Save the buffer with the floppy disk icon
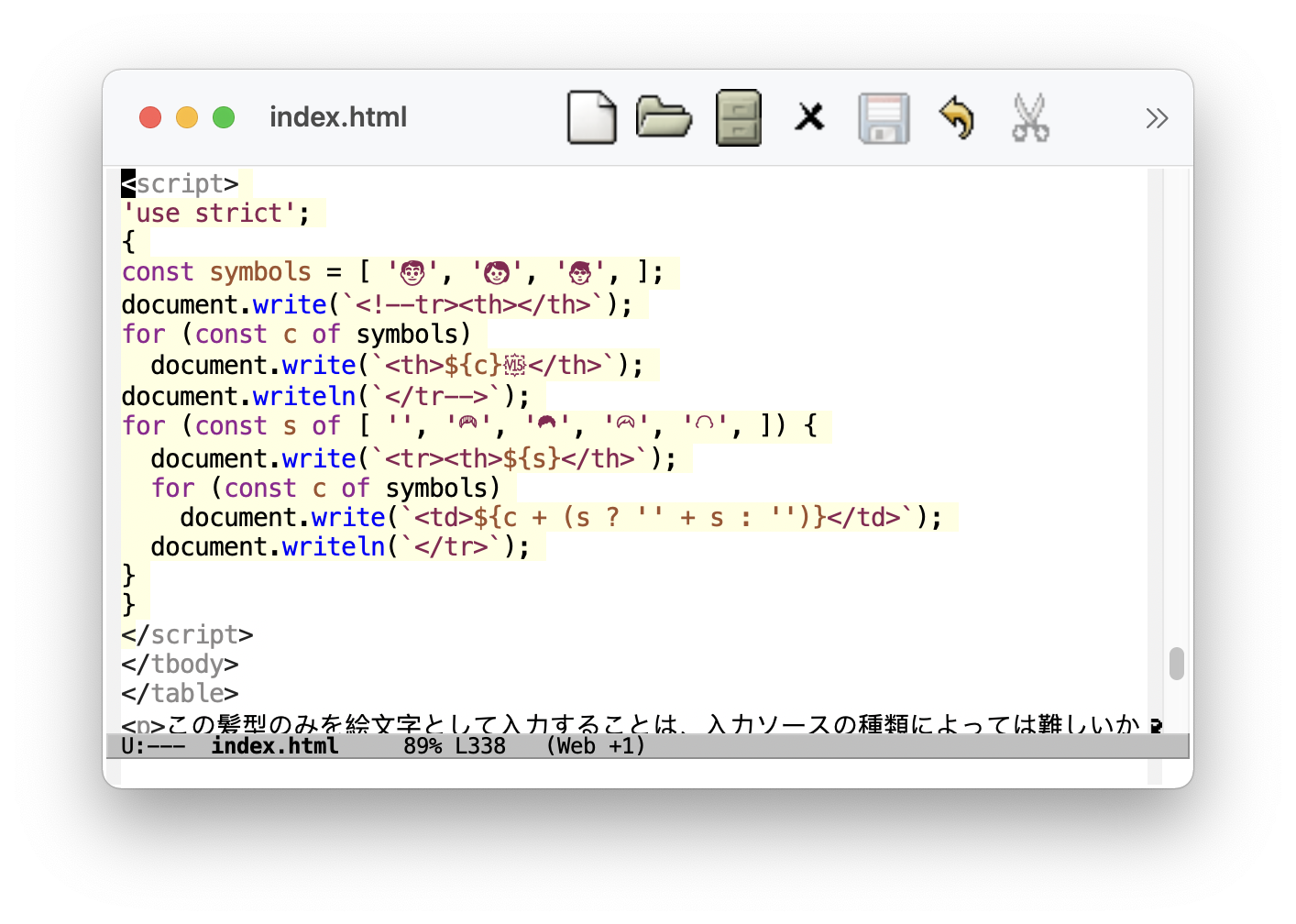The width and height of the screenshot is (1296, 924). (x=884, y=118)
